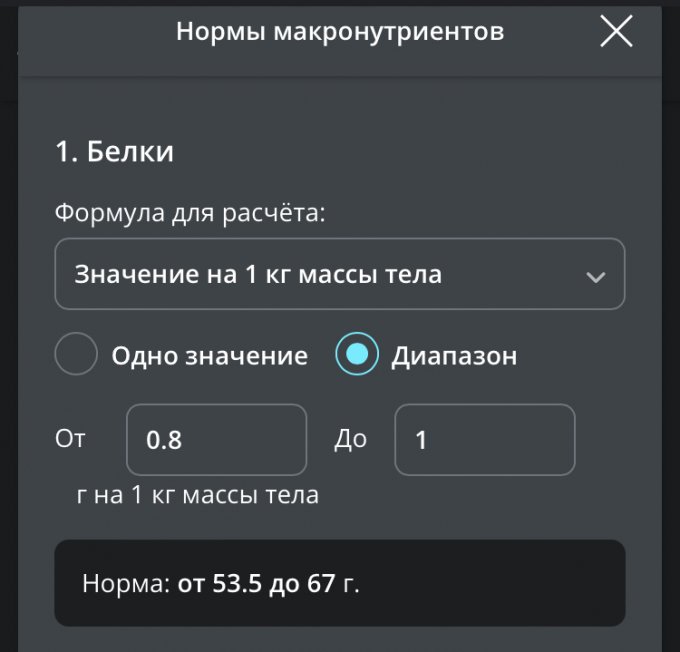The width and height of the screenshot is (680, 652).
Task: Click the Нормы макронутриентов dialog title
Action: [x=340, y=32]
